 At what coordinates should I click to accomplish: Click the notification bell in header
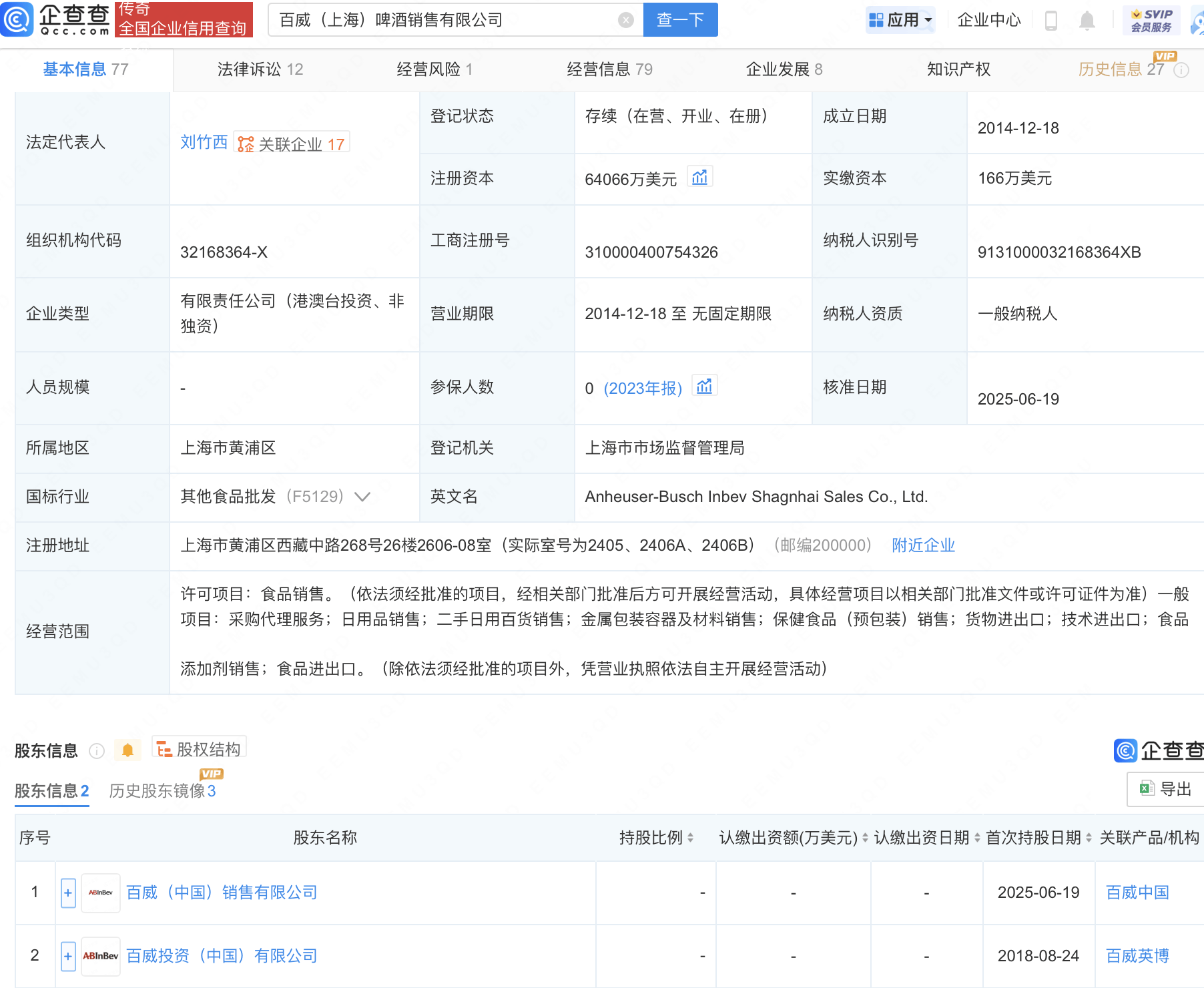point(1087,21)
